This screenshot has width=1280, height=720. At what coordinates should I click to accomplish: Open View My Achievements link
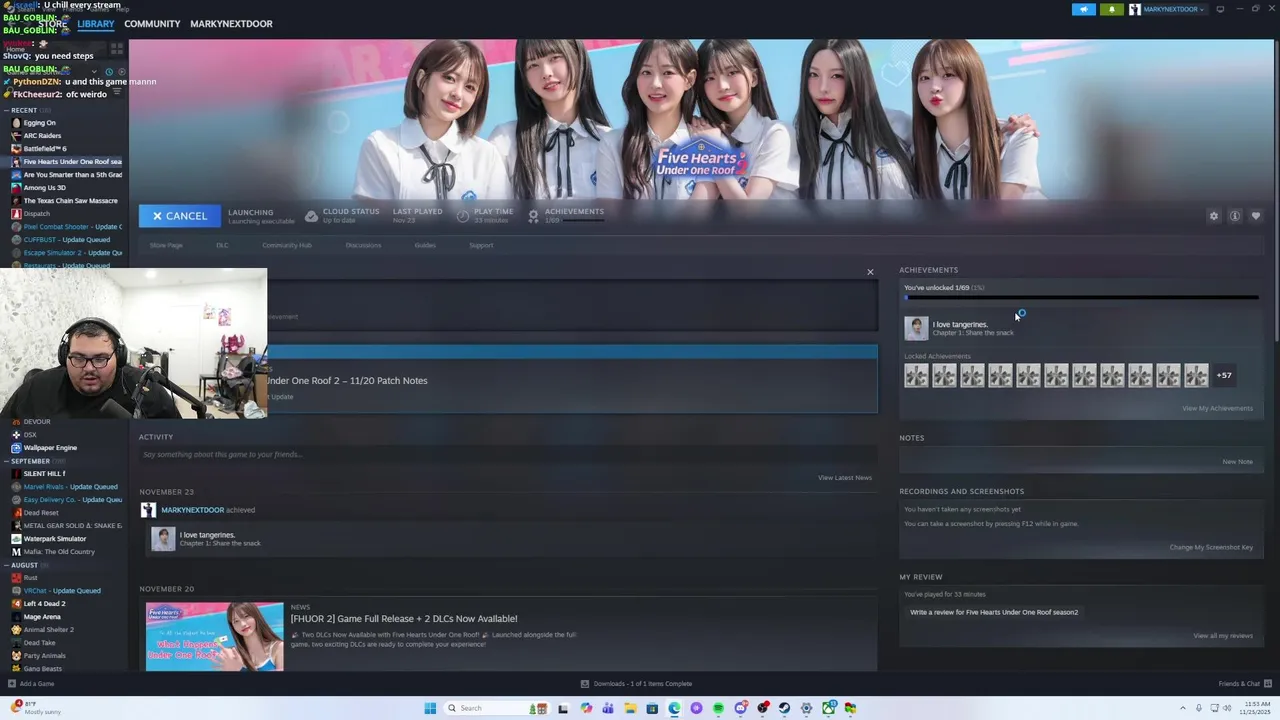click(x=1217, y=408)
